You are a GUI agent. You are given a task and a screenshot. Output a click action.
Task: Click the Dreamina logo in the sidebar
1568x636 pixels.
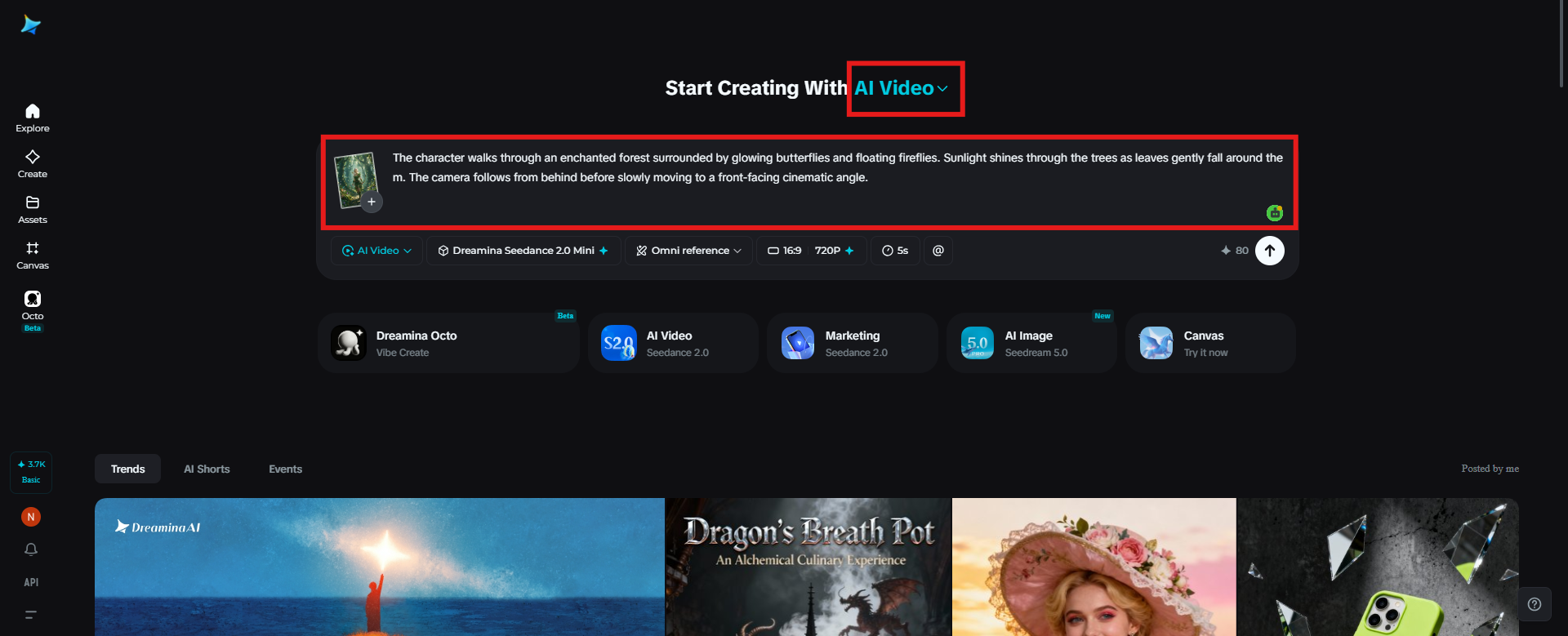pyautogui.click(x=31, y=25)
